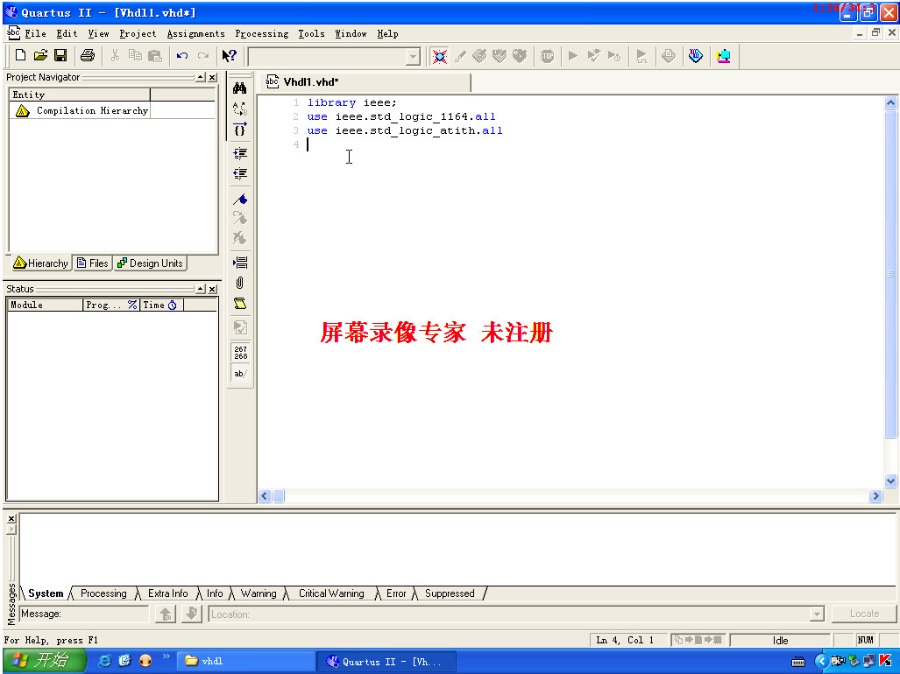
Task: Expand the Location dropdown in Messages panel
Action: [817, 614]
